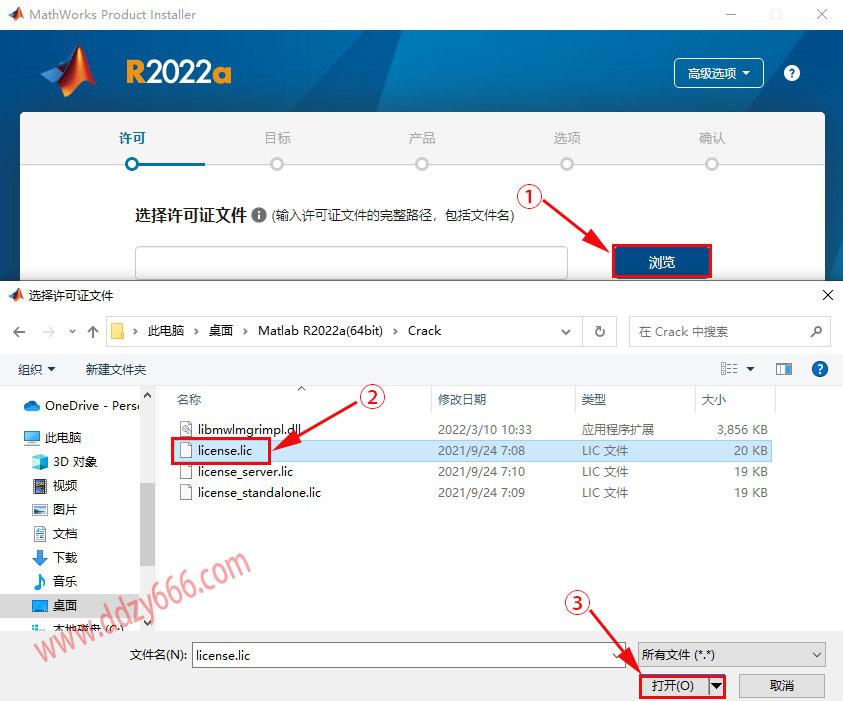
Task: Click the 浏览 browse button
Action: click(661, 262)
